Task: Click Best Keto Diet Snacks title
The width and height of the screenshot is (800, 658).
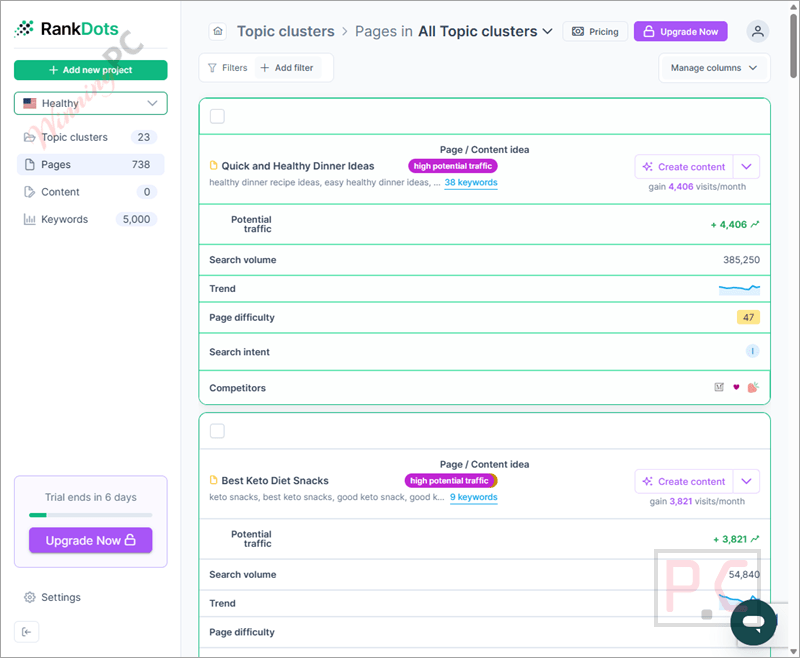Action: [x=275, y=480]
